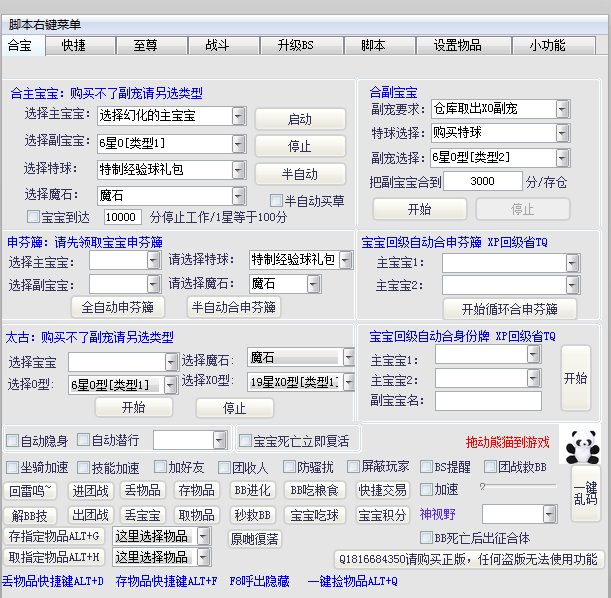Click the 解BB技 button

[x=30, y=516]
